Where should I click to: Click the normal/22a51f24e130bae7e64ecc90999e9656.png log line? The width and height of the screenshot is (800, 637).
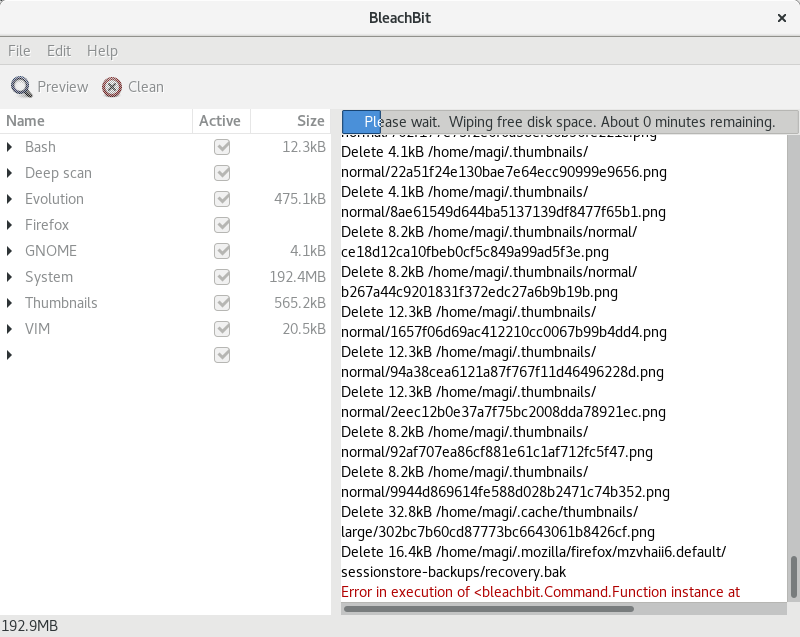coord(504,172)
